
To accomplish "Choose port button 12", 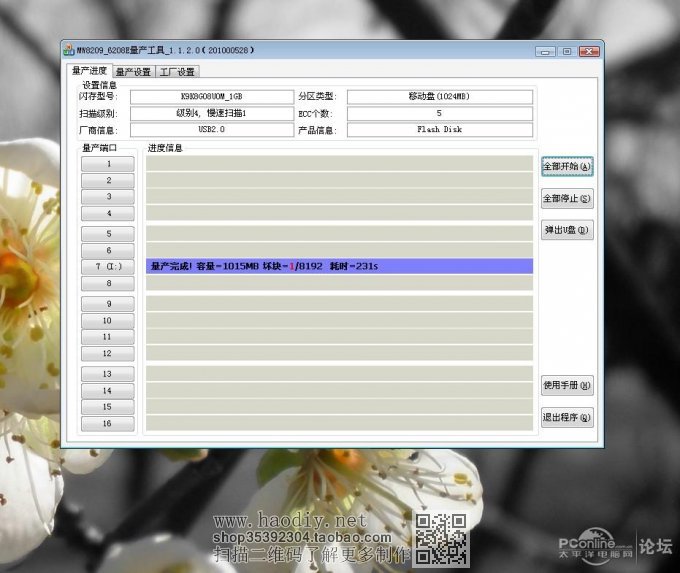I will [108, 354].
